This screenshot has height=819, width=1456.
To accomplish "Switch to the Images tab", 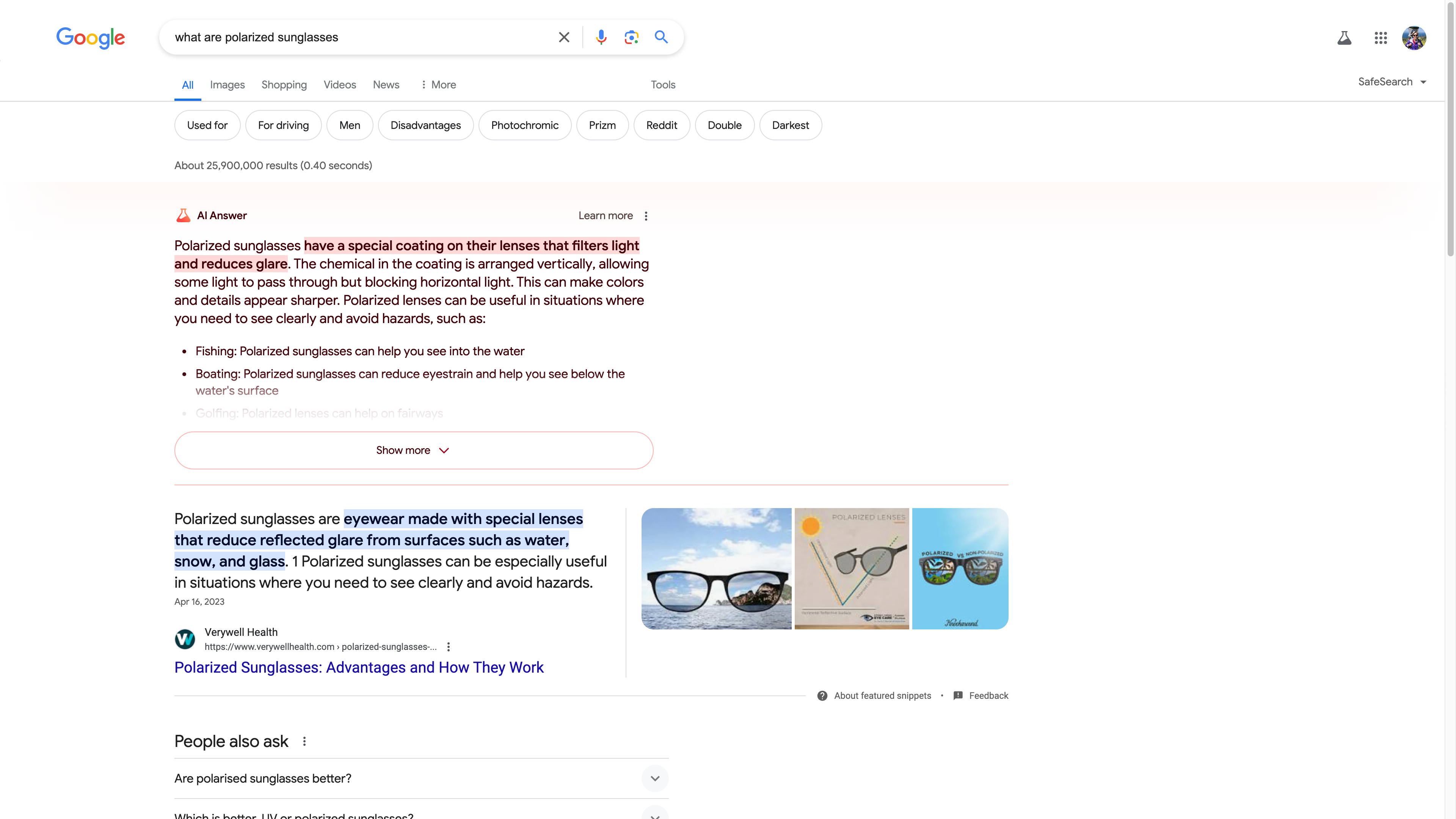I will (227, 84).
